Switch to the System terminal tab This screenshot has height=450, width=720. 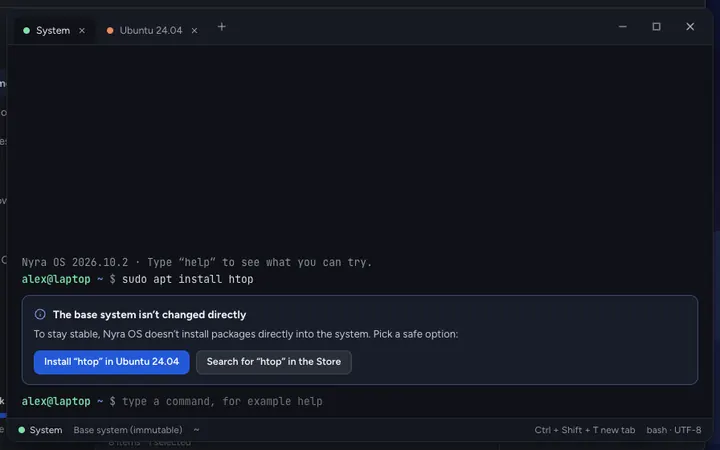point(54,31)
